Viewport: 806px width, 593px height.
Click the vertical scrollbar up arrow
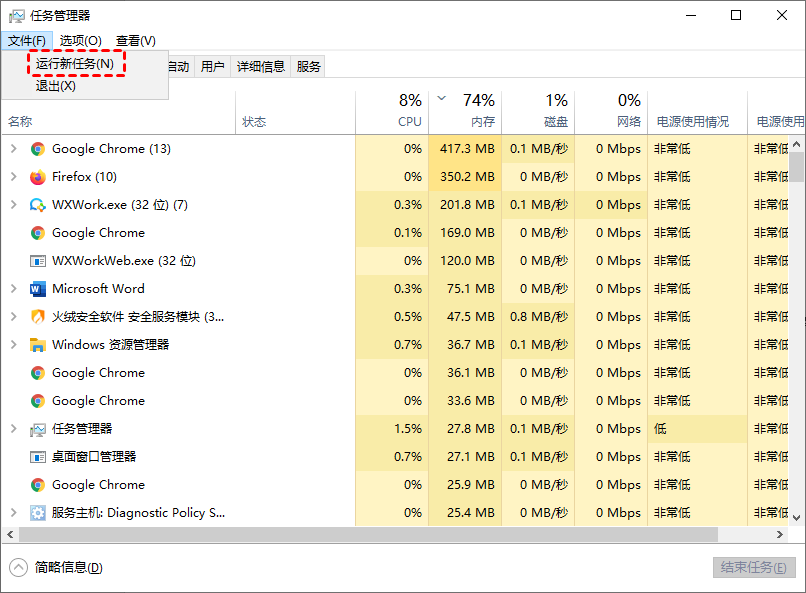[796, 144]
